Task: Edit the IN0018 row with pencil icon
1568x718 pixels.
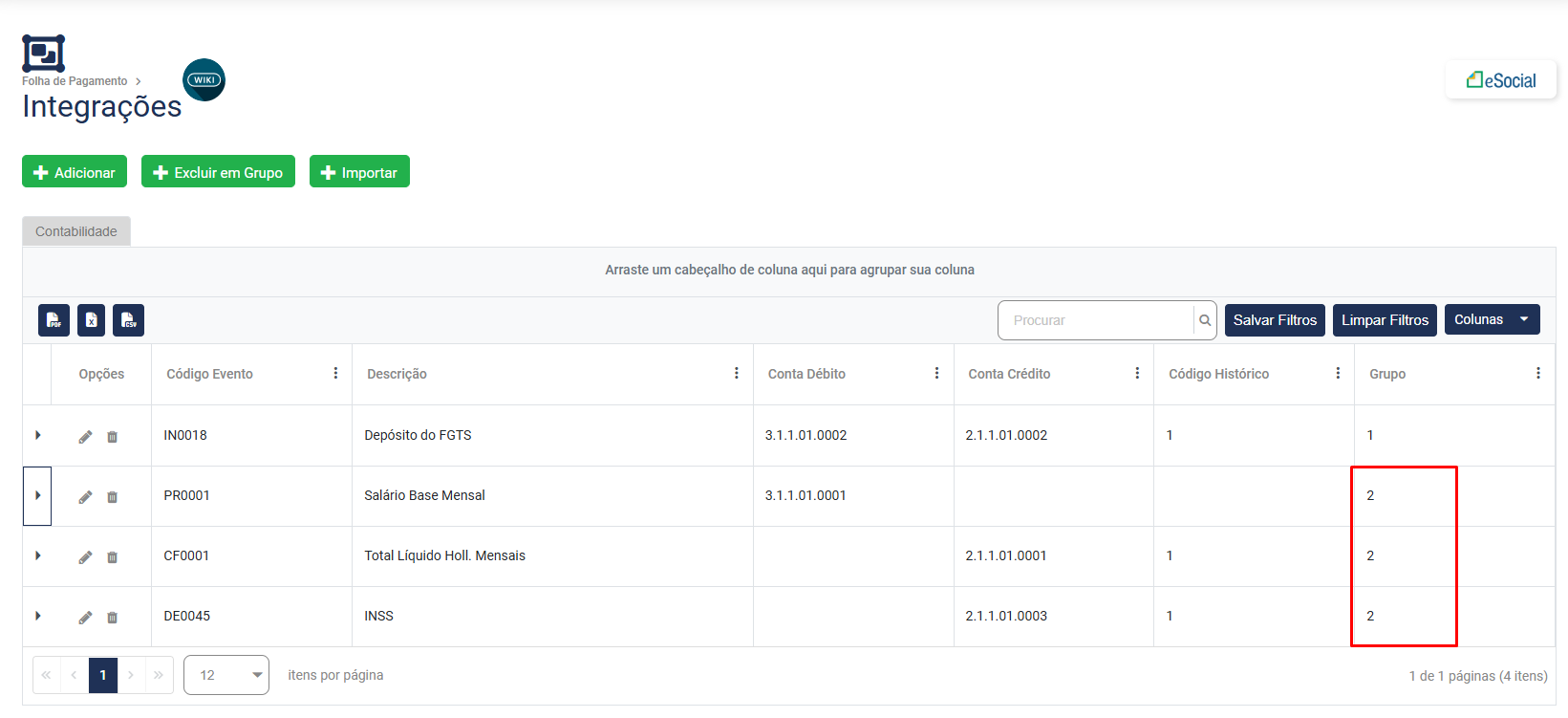Action: point(85,437)
